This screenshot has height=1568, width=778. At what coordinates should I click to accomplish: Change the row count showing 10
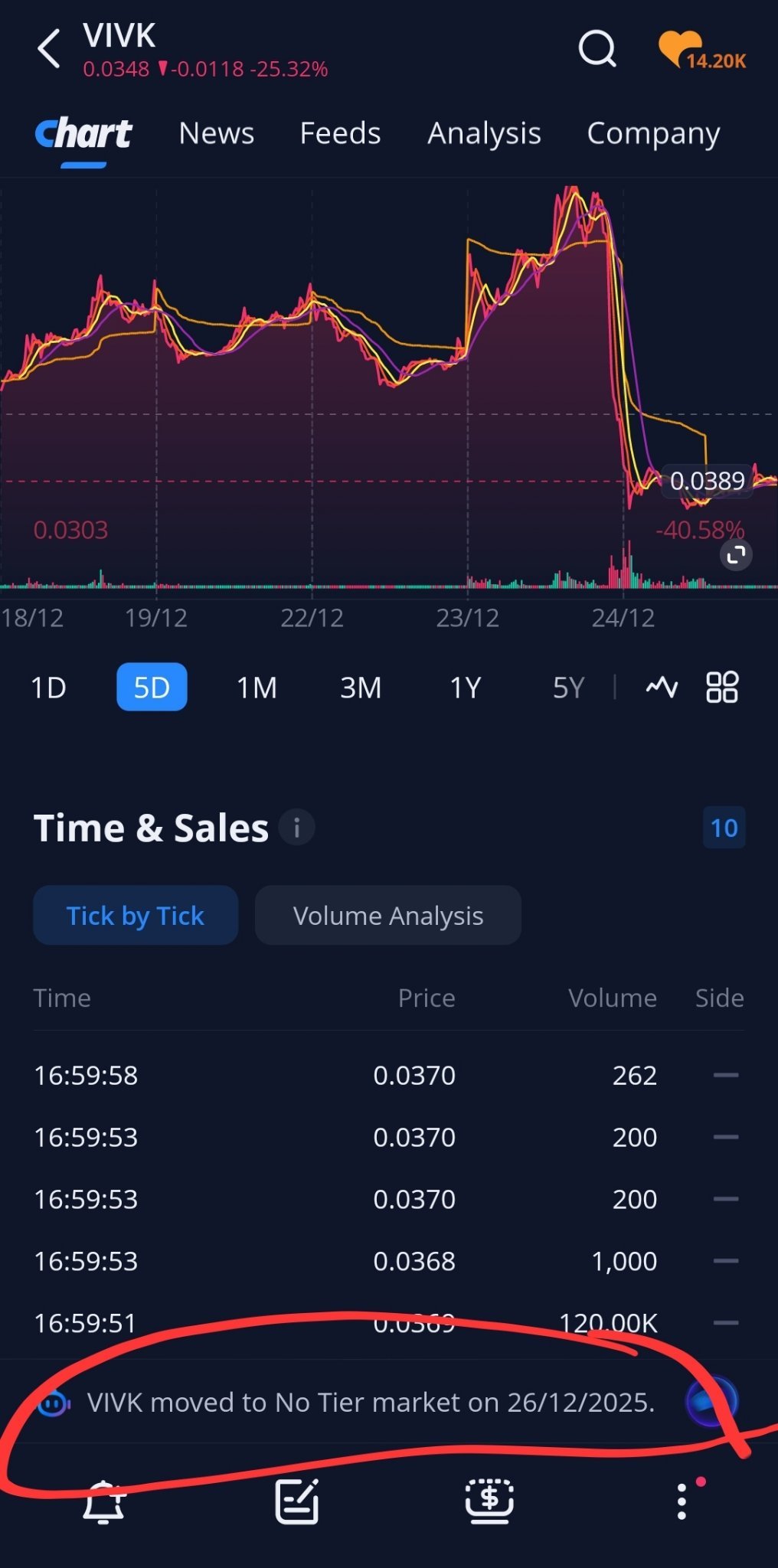click(724, 828)
